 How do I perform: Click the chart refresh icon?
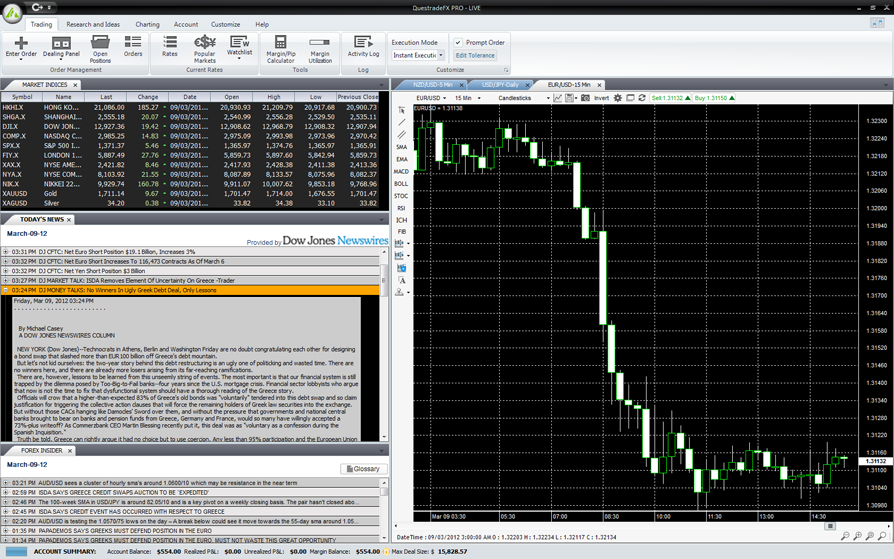click(642, 98)
